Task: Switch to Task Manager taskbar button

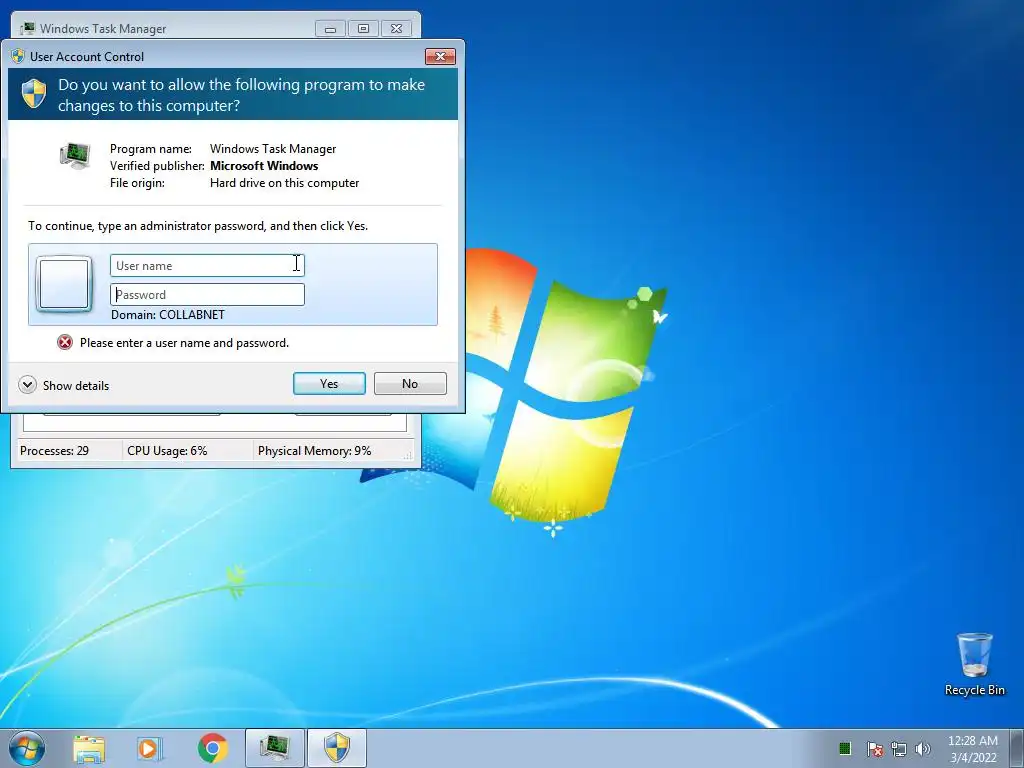Action: pyautogui.click(x=274, y=748)
